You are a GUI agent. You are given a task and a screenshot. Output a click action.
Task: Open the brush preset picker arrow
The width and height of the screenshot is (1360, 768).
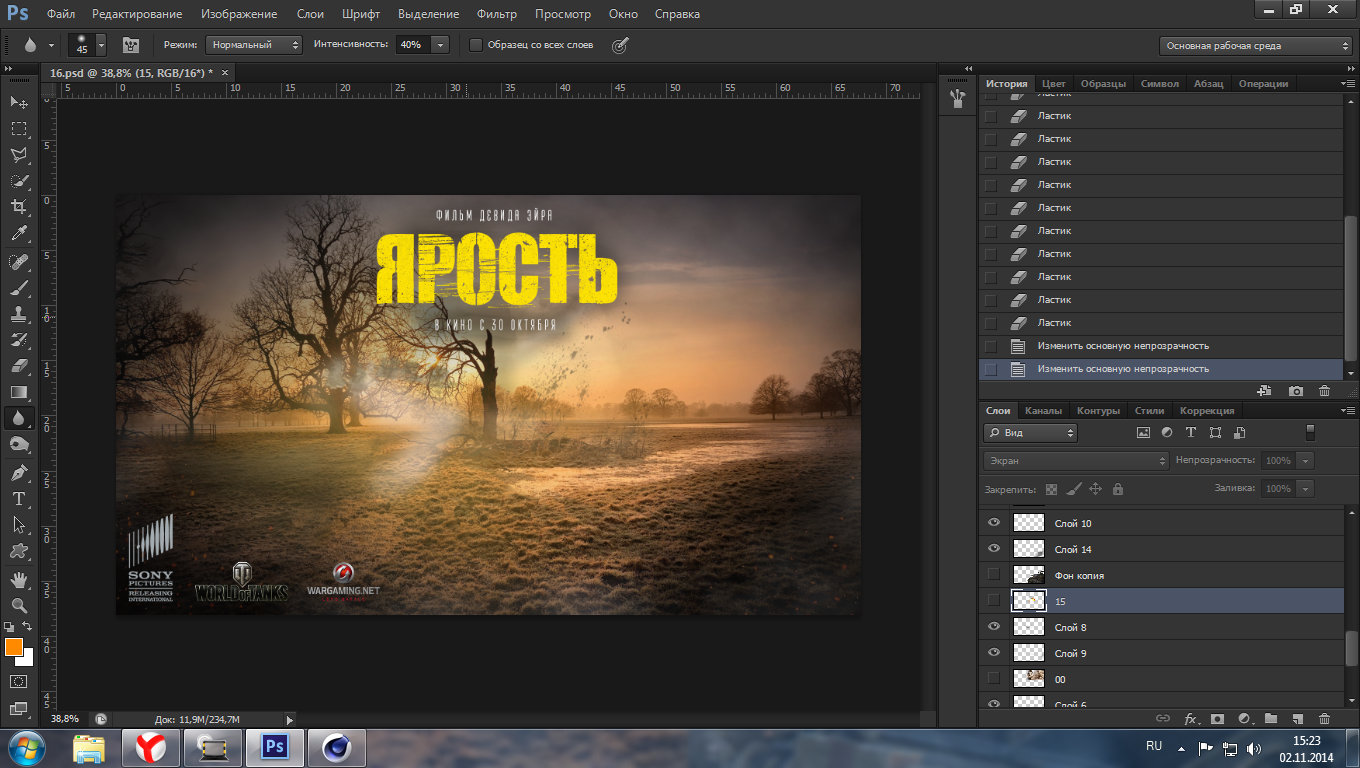(x=101, y=45)
